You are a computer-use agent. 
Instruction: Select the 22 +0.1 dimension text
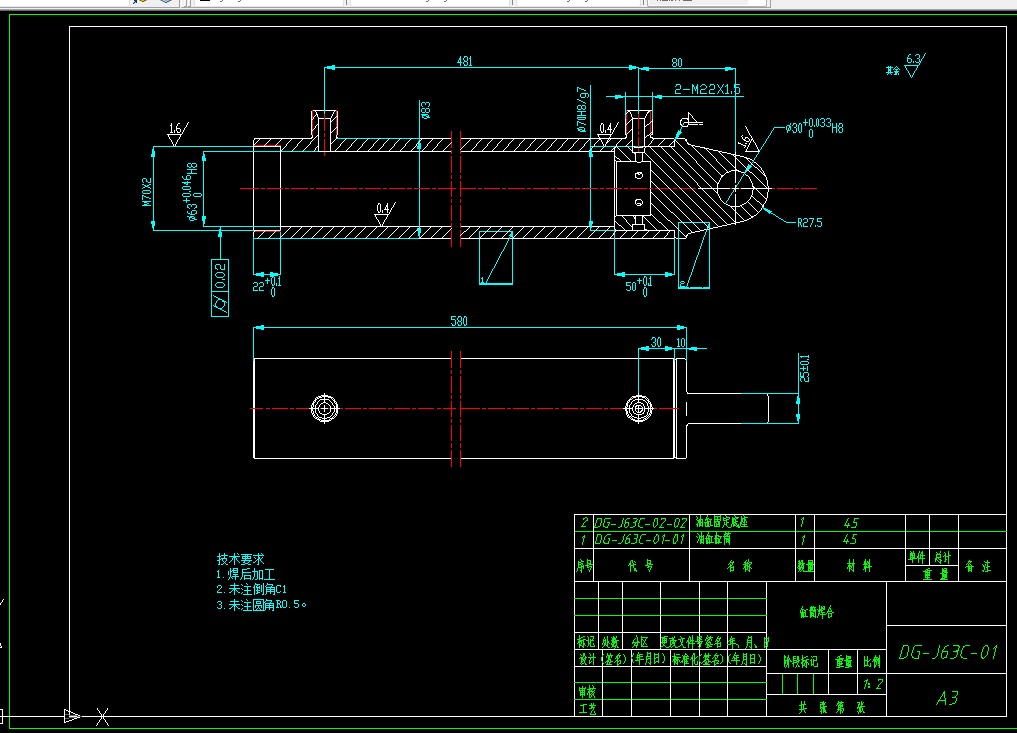click(x=267, y=285)
